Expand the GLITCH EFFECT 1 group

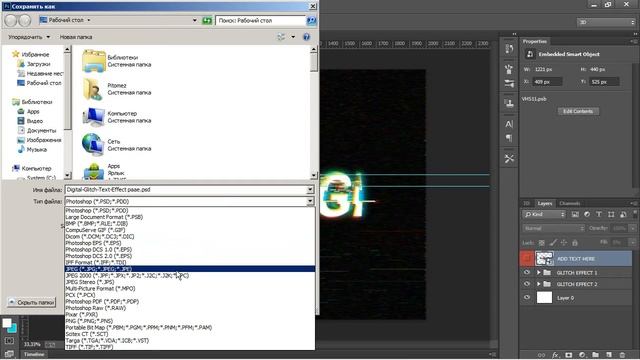538,272
